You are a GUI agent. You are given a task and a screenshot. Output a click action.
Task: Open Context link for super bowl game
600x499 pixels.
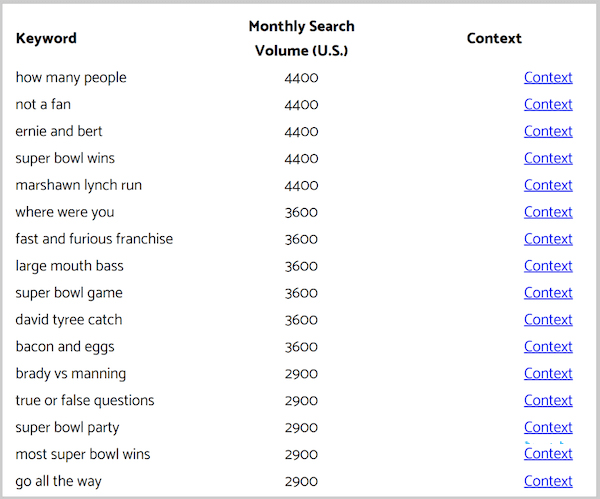coord(548,293)
